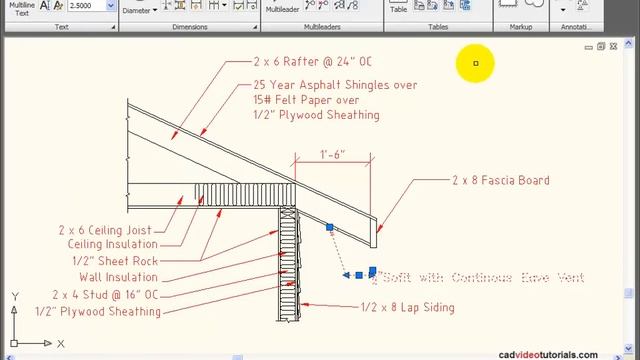640x360 pixels.
Task: Select the '1/2" Sheet Rock' label
Action: [x=115, y=261]
